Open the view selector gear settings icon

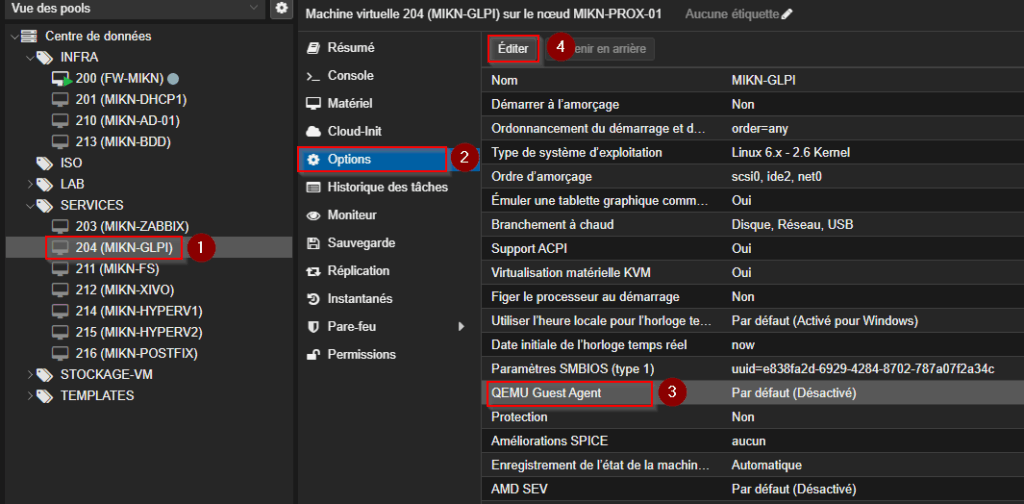281,8
